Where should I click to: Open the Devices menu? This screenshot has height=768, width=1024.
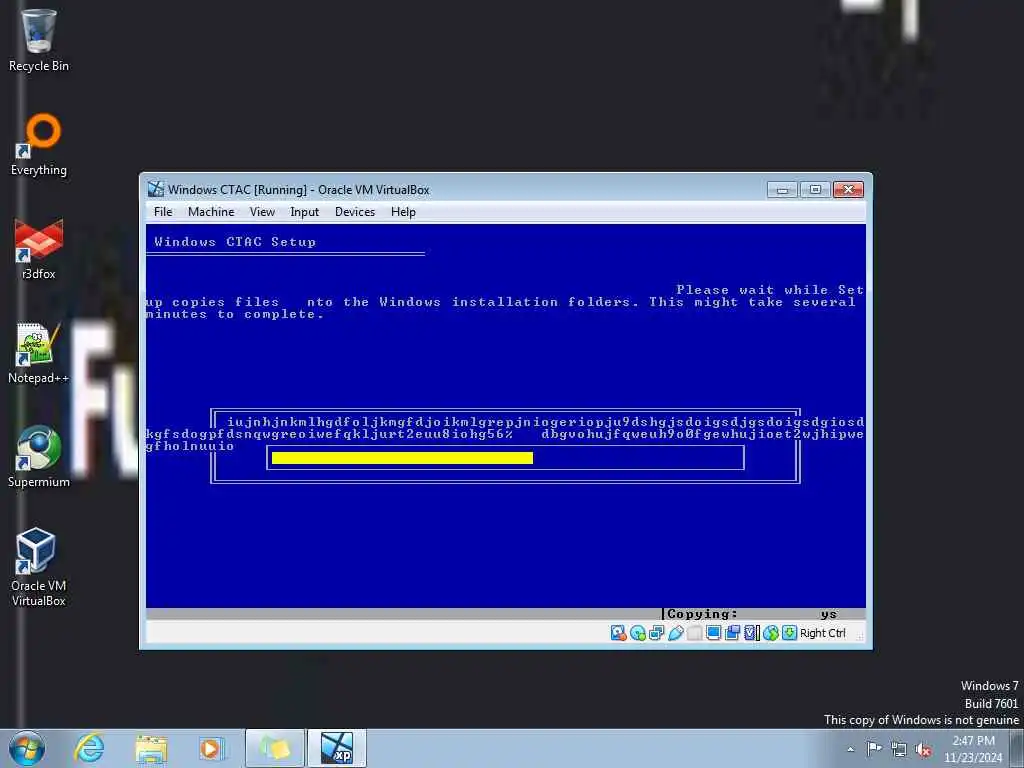(x=355, y=212)
